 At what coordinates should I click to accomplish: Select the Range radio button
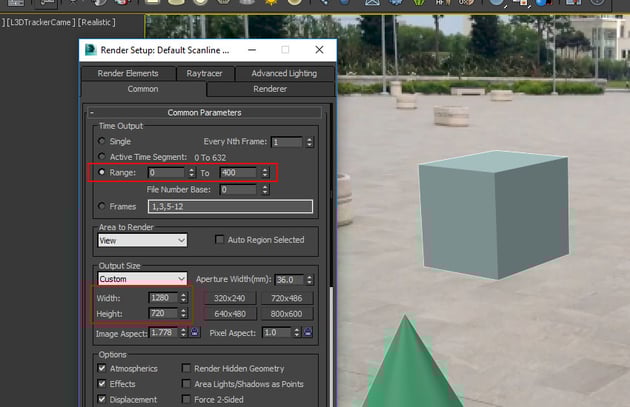(102, 172)
